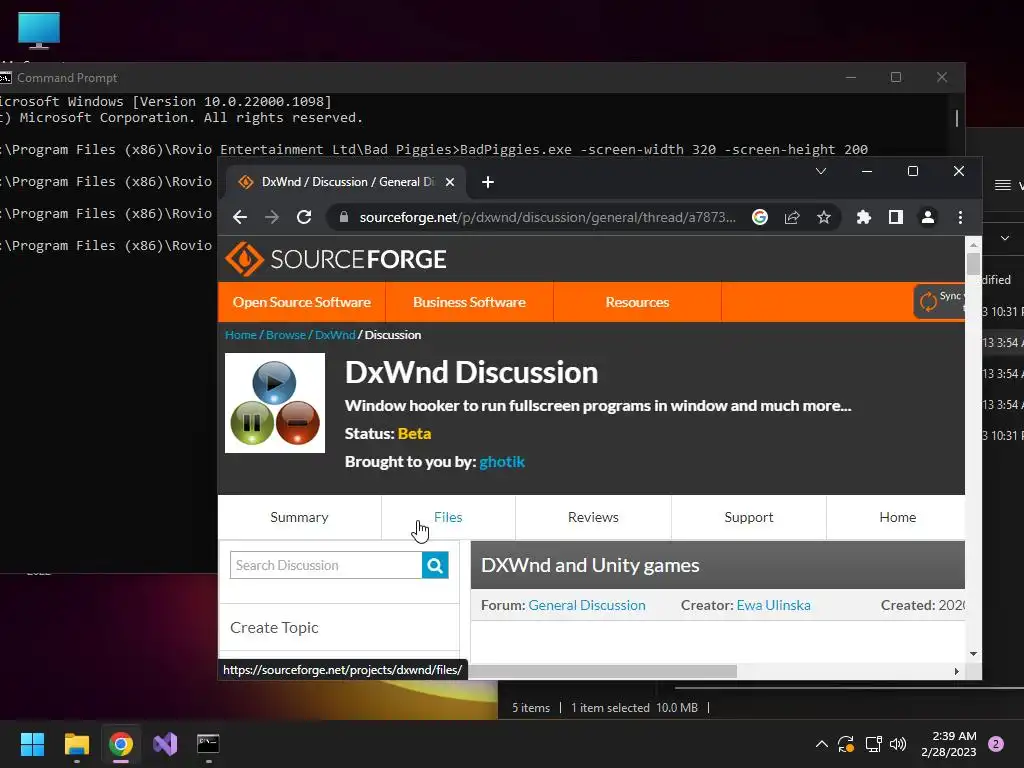Open the notification badge showing 2
This screenshot has width=1024, height=768.
click(x=995, y=744)
